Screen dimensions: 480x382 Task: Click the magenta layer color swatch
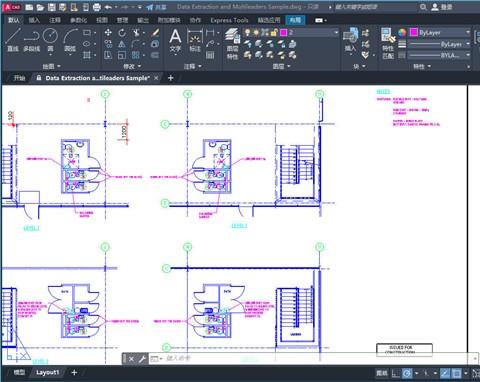click(x=284, y=32)
